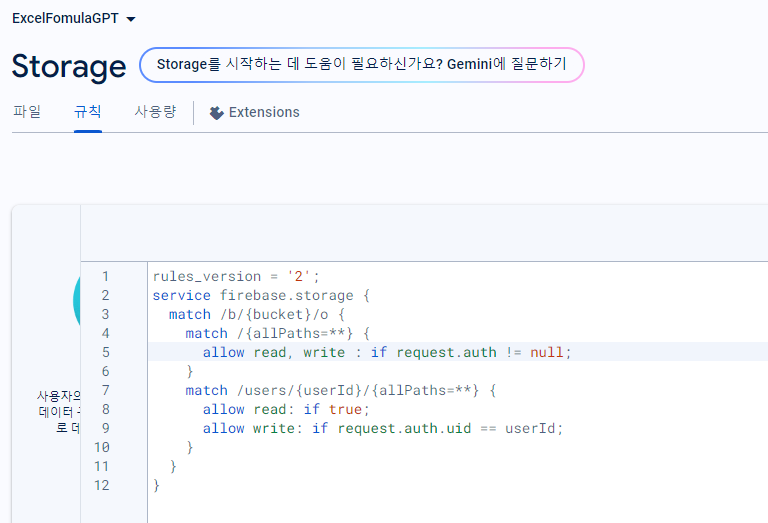Place cursor in allow read, write line
Screen dimensions: 768x523
pos(387,352)
